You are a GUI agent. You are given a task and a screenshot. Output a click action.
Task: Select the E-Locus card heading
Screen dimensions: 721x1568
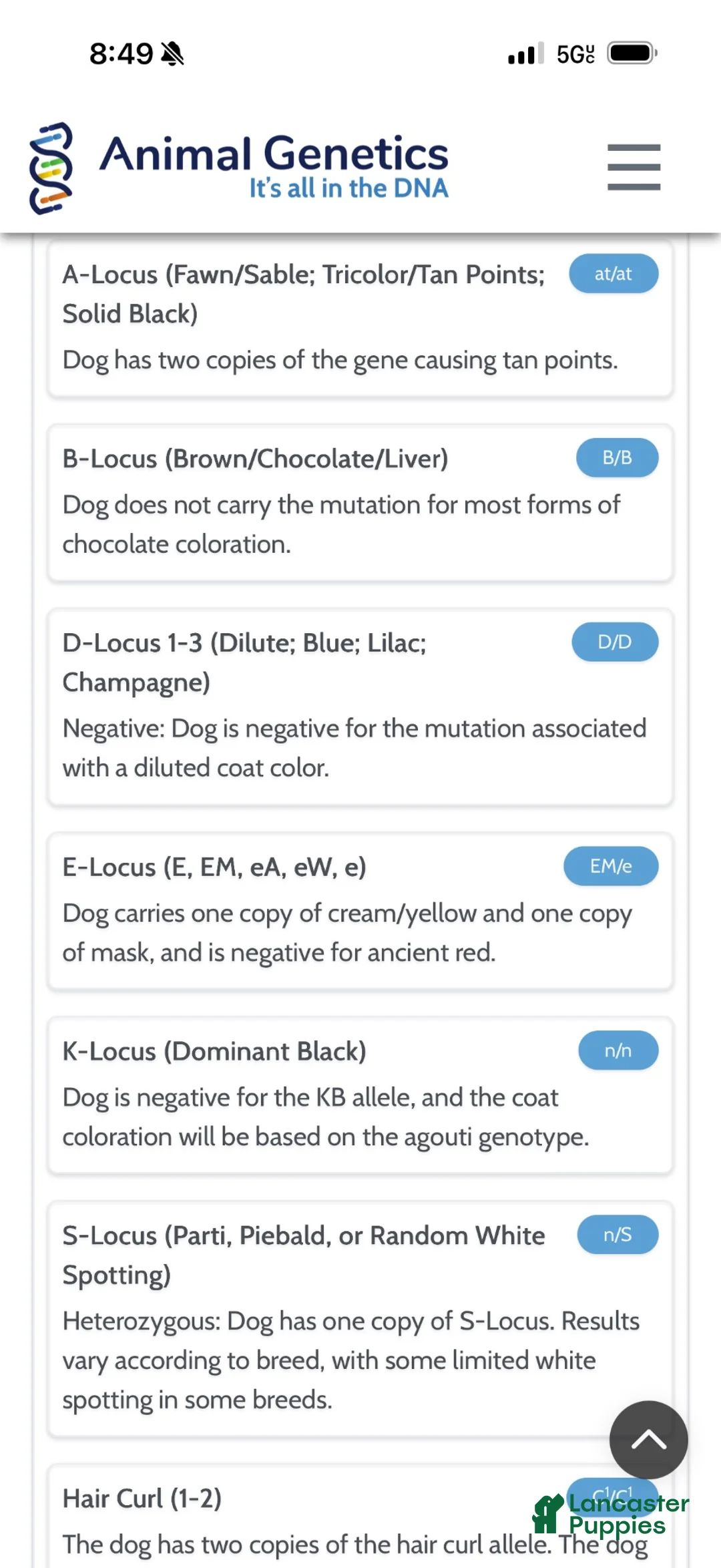point(214,868)
